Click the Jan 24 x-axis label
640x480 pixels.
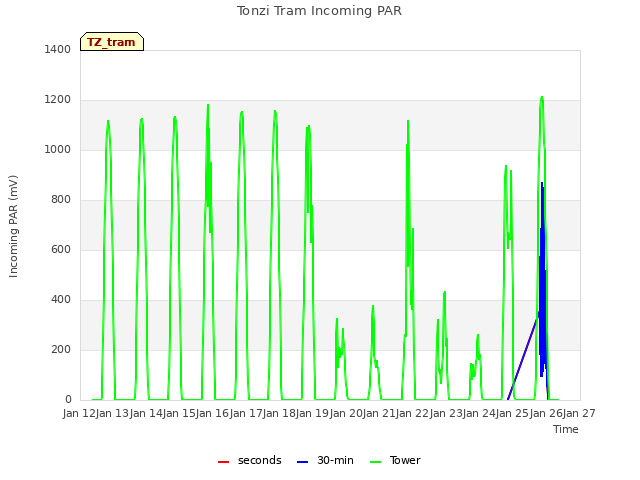[479, 413]
